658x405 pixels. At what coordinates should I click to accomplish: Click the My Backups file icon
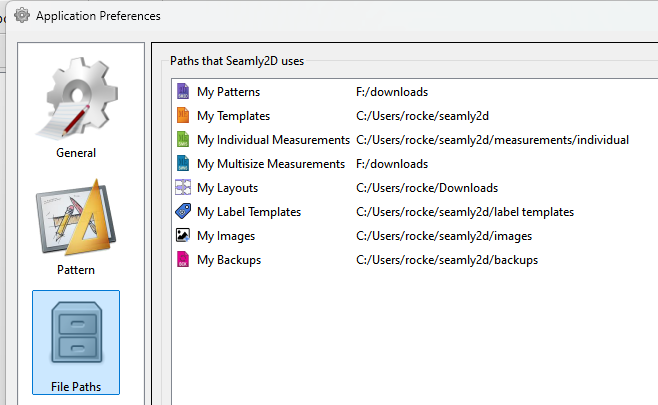coord(182,260)
